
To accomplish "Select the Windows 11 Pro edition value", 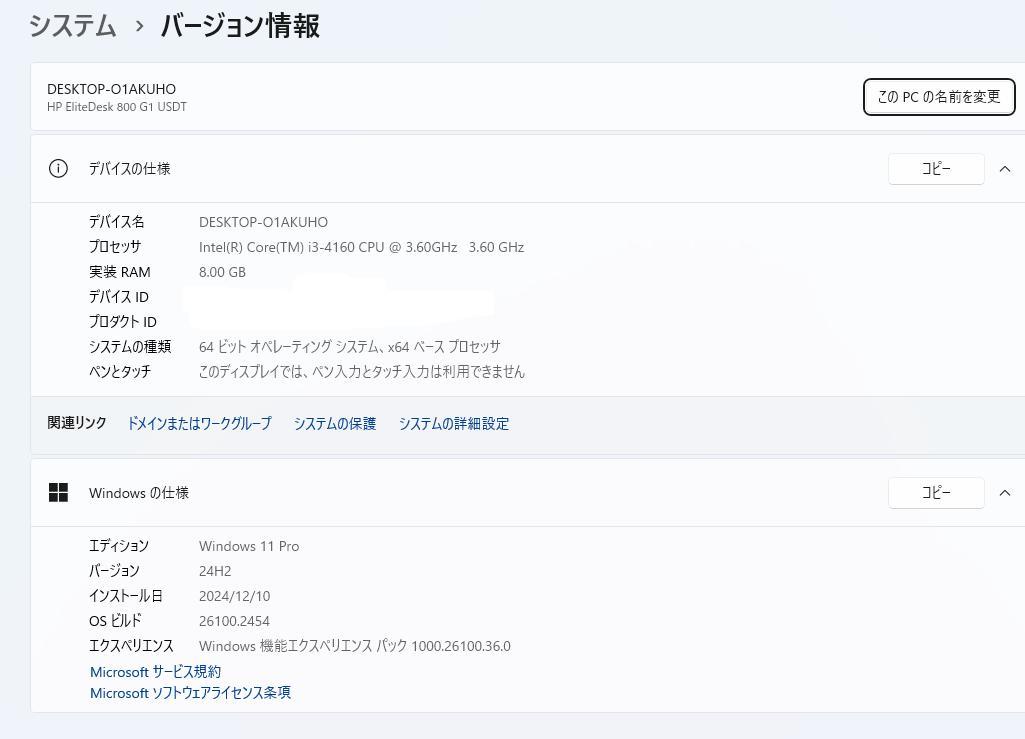I will pos(249,546).
